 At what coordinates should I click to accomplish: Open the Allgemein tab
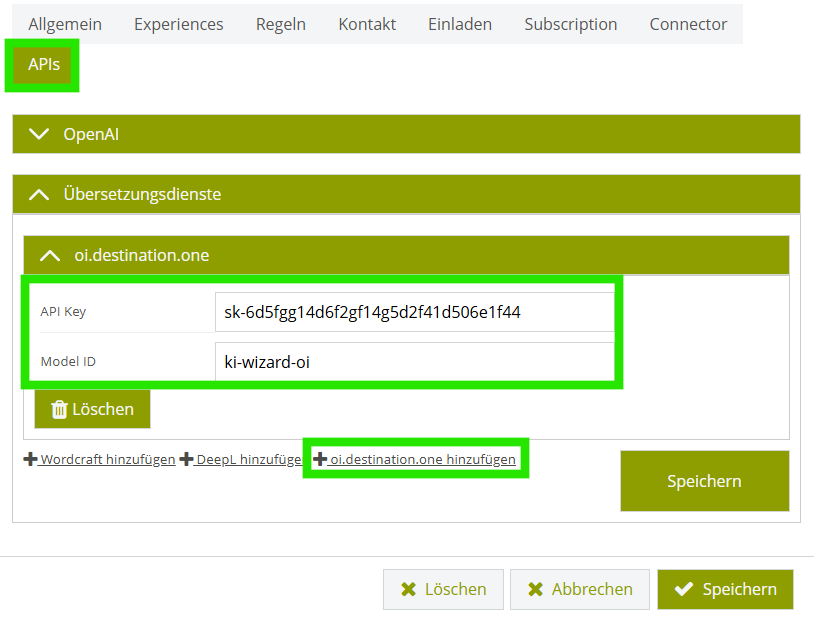click(x=65, y=24)
